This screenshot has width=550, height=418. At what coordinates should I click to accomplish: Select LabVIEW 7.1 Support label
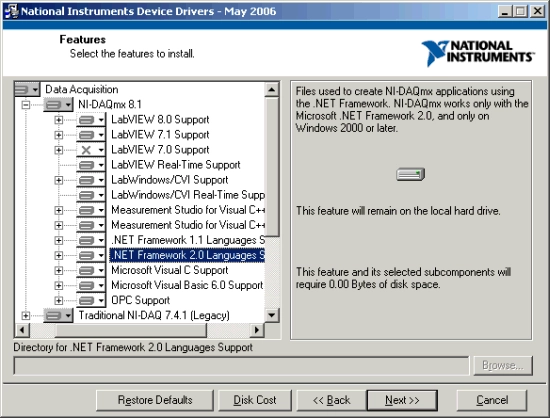point(160,135)
